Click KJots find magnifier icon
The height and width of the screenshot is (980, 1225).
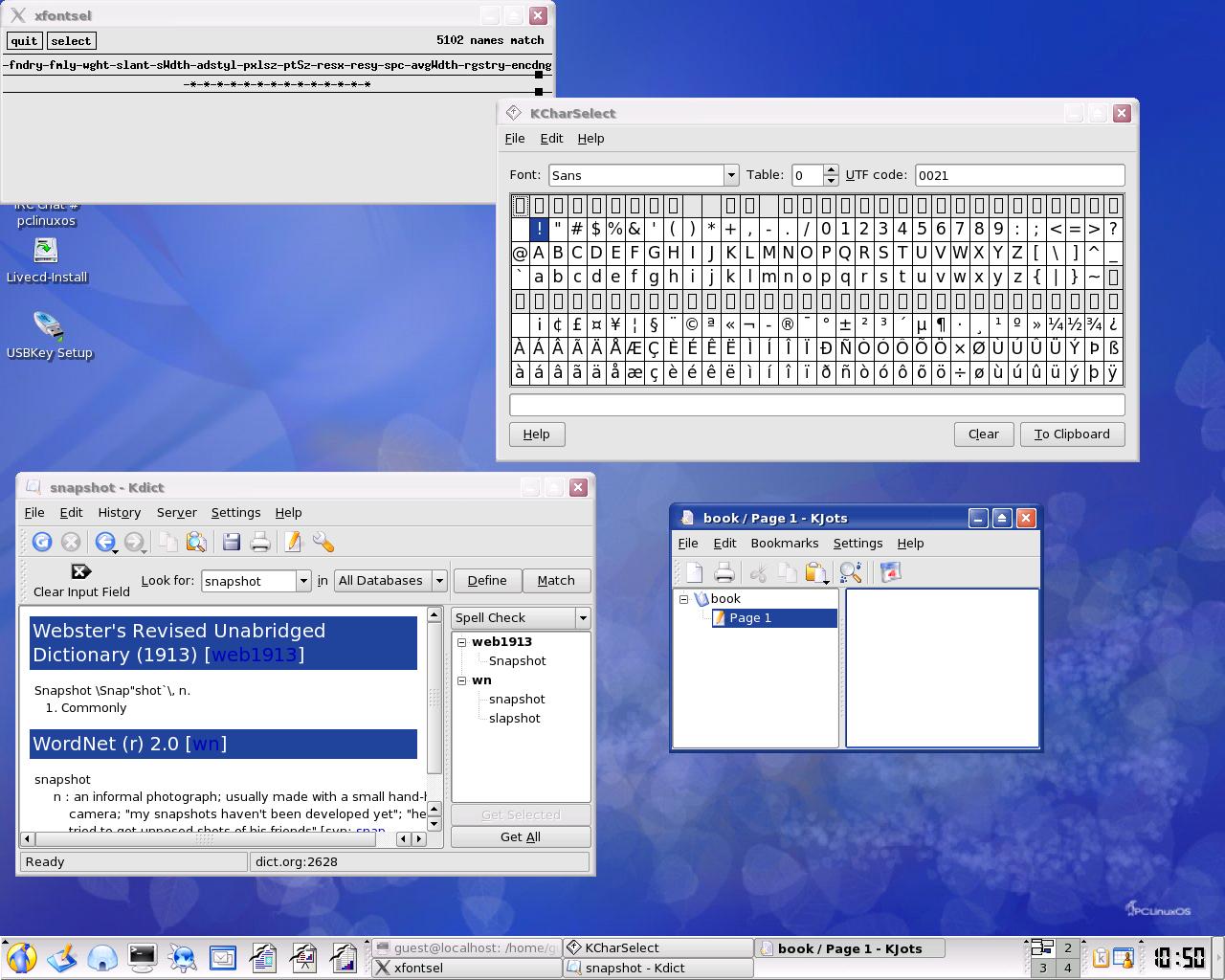coord(850,572)
